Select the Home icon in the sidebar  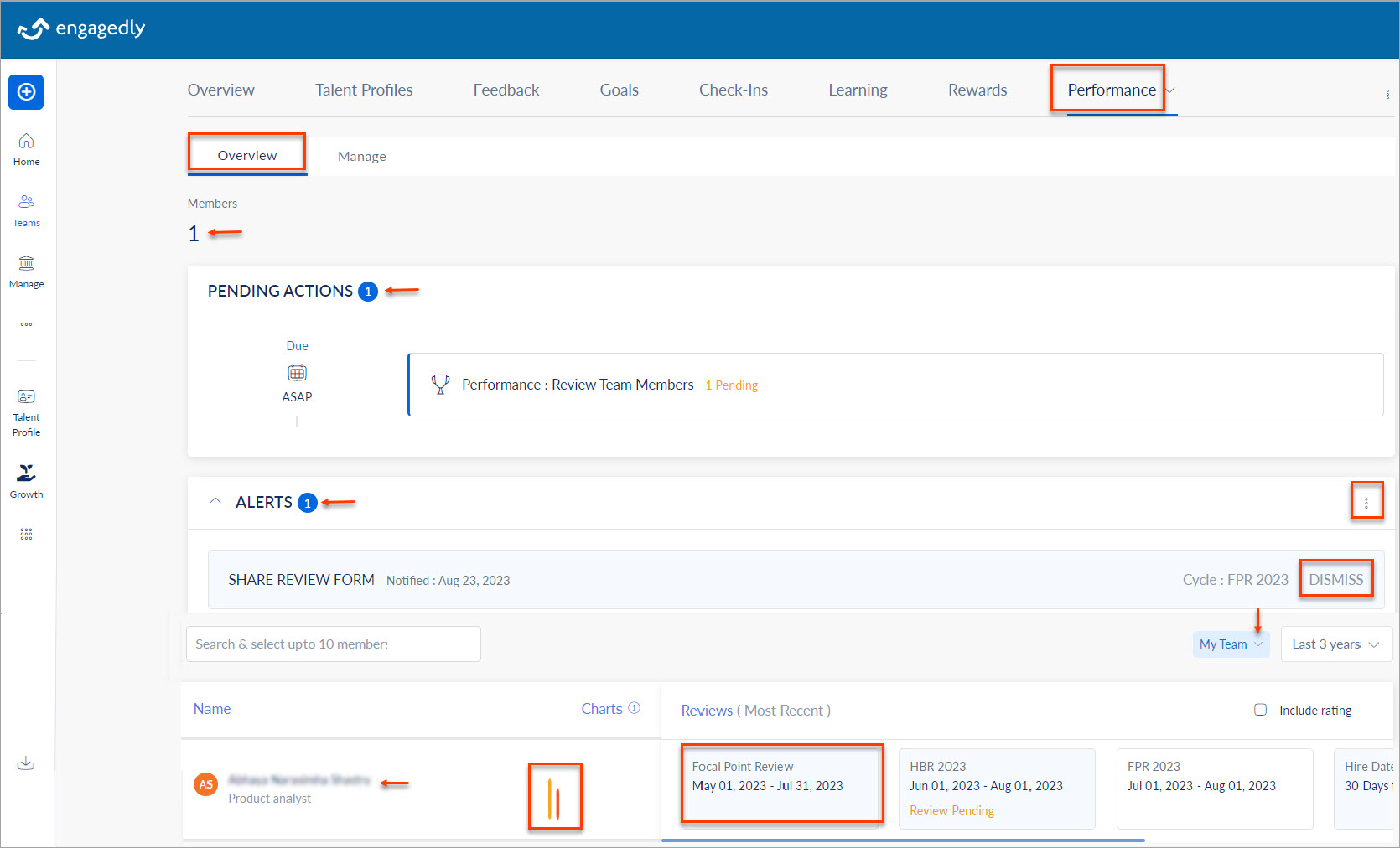26,149
